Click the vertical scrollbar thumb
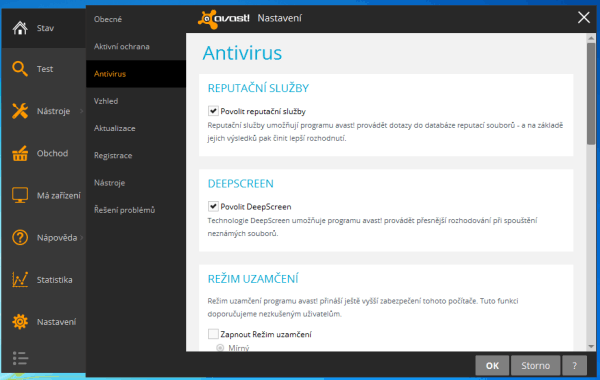The height and width of the screenshot is (380, 600). (591, 93)
